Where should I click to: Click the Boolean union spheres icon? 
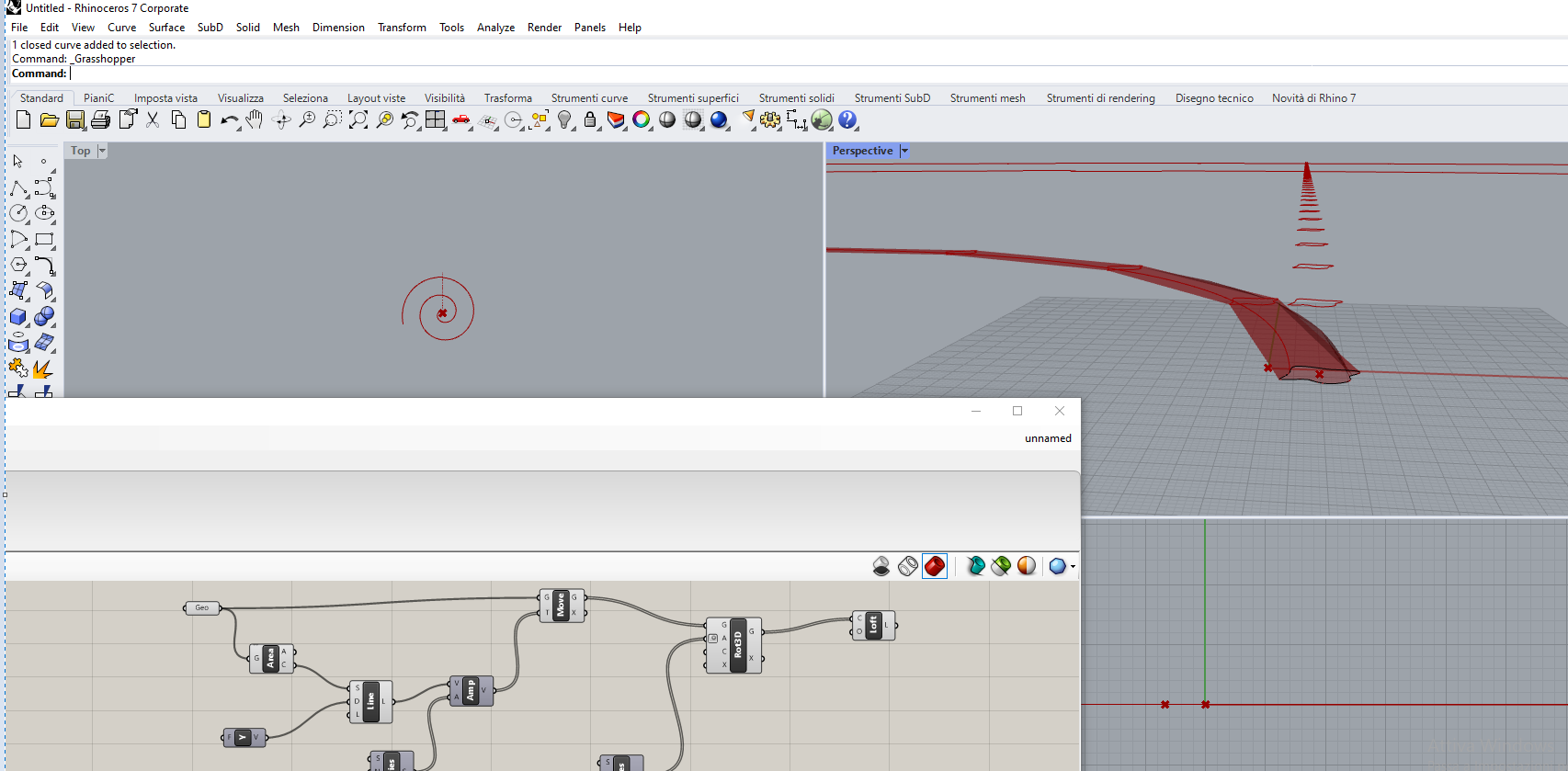(x=44, y=317)
